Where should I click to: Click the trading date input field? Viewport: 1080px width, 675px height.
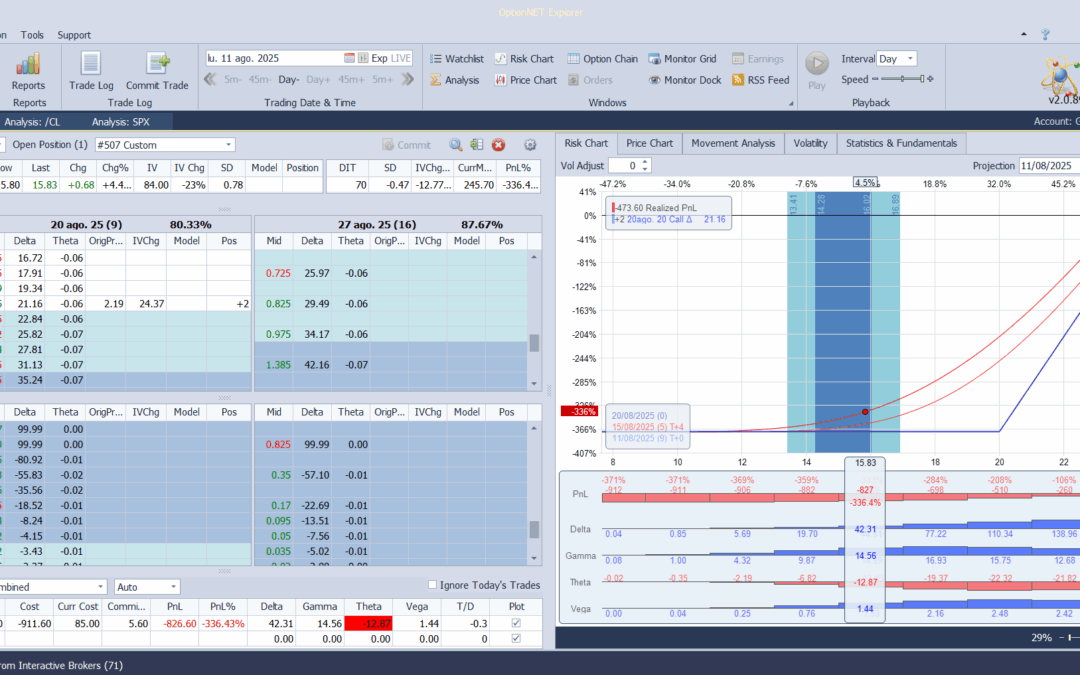(274, 59)
